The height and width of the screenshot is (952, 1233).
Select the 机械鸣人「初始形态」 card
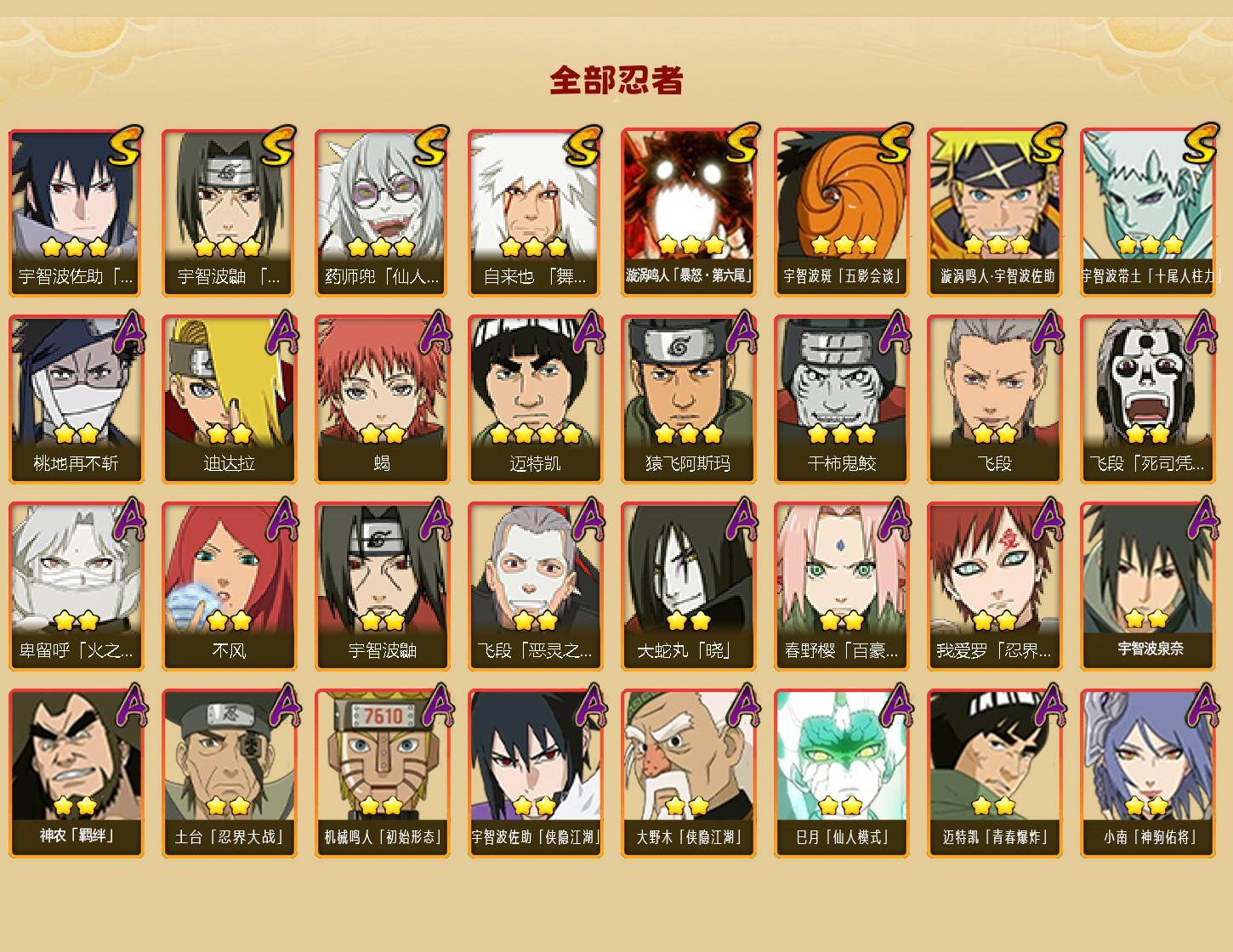383,773
